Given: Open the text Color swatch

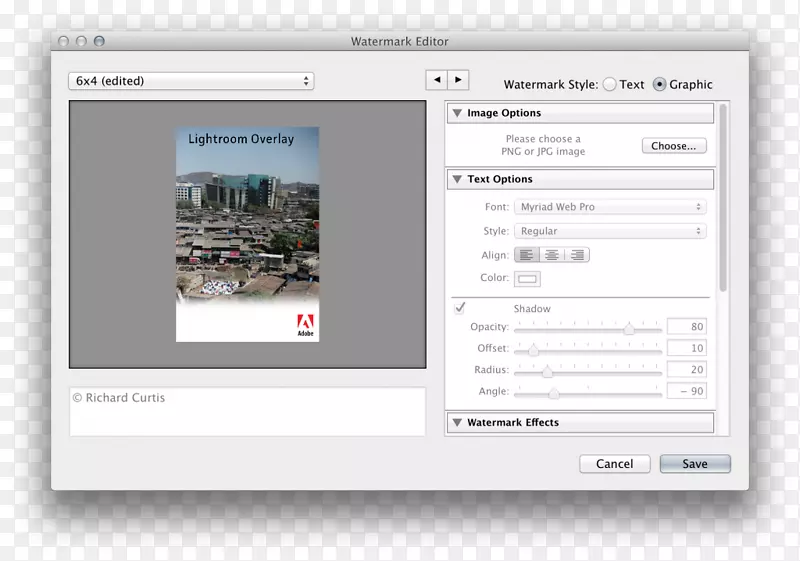Looking at the screenshot, I should [527, 279].
